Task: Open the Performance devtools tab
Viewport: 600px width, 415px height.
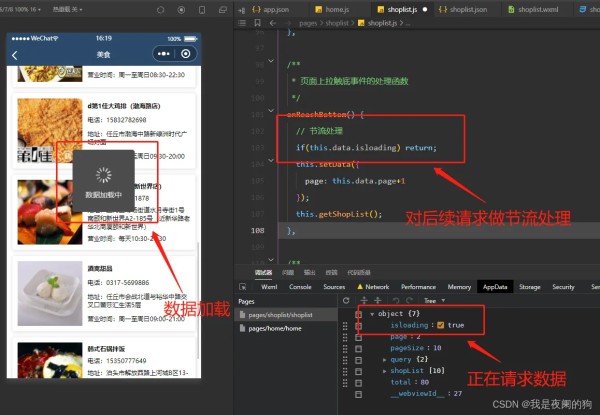Action: point(418,286)
